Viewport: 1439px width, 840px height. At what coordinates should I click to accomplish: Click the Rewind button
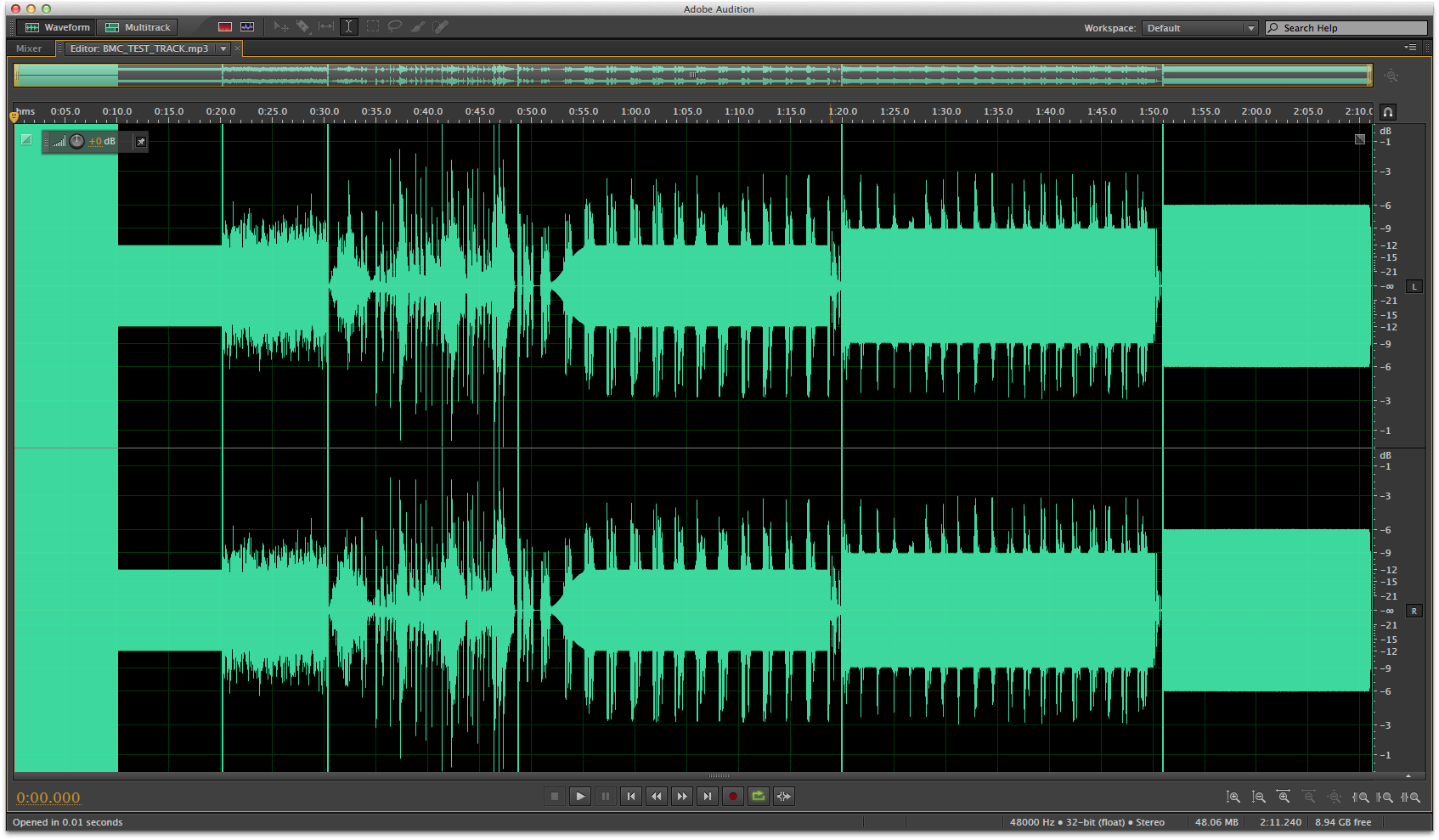tap(657, 797)
